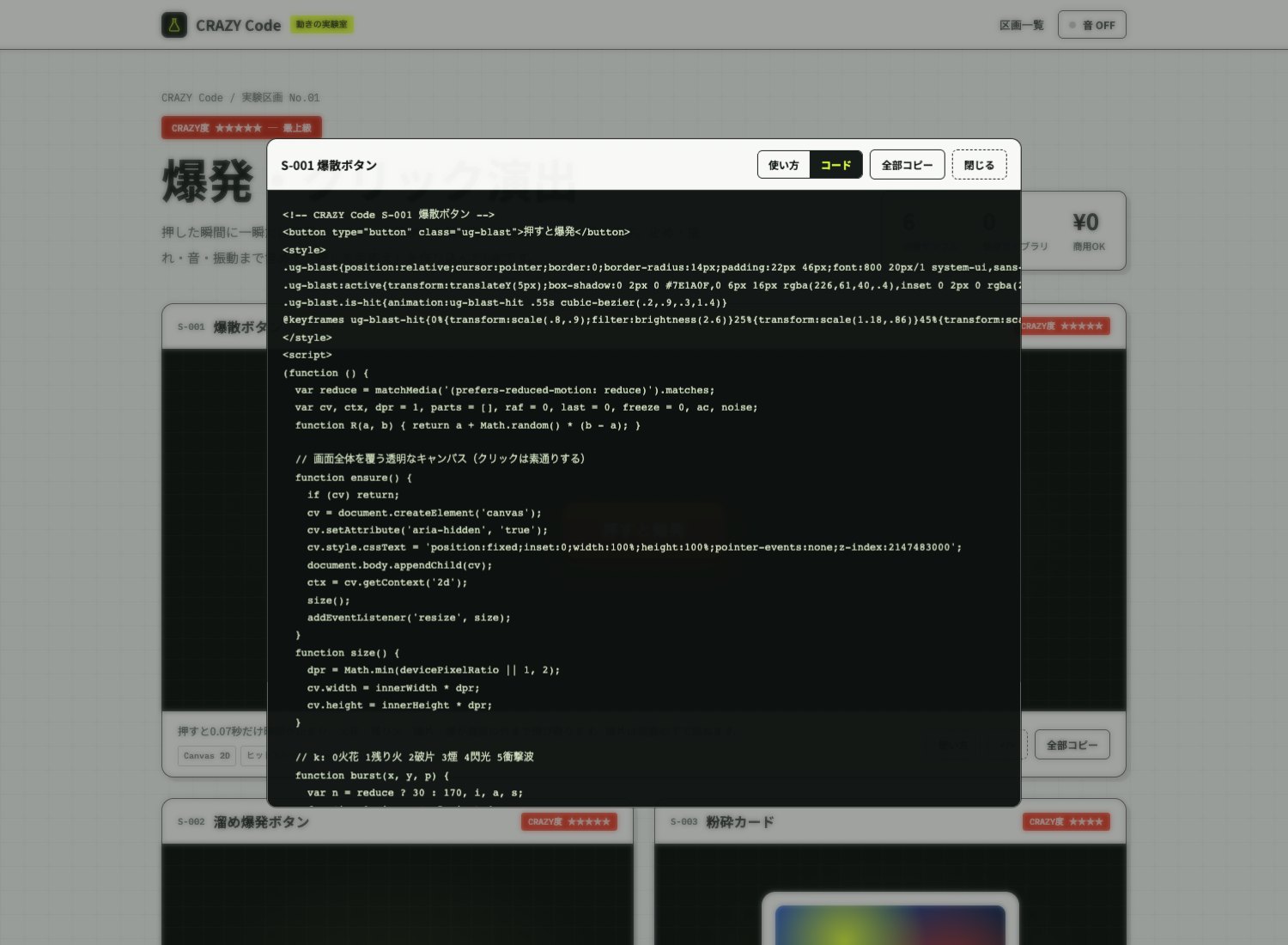Toggle the 音 OFF sound switch

pyautogui.click(x=1091, y=25)
